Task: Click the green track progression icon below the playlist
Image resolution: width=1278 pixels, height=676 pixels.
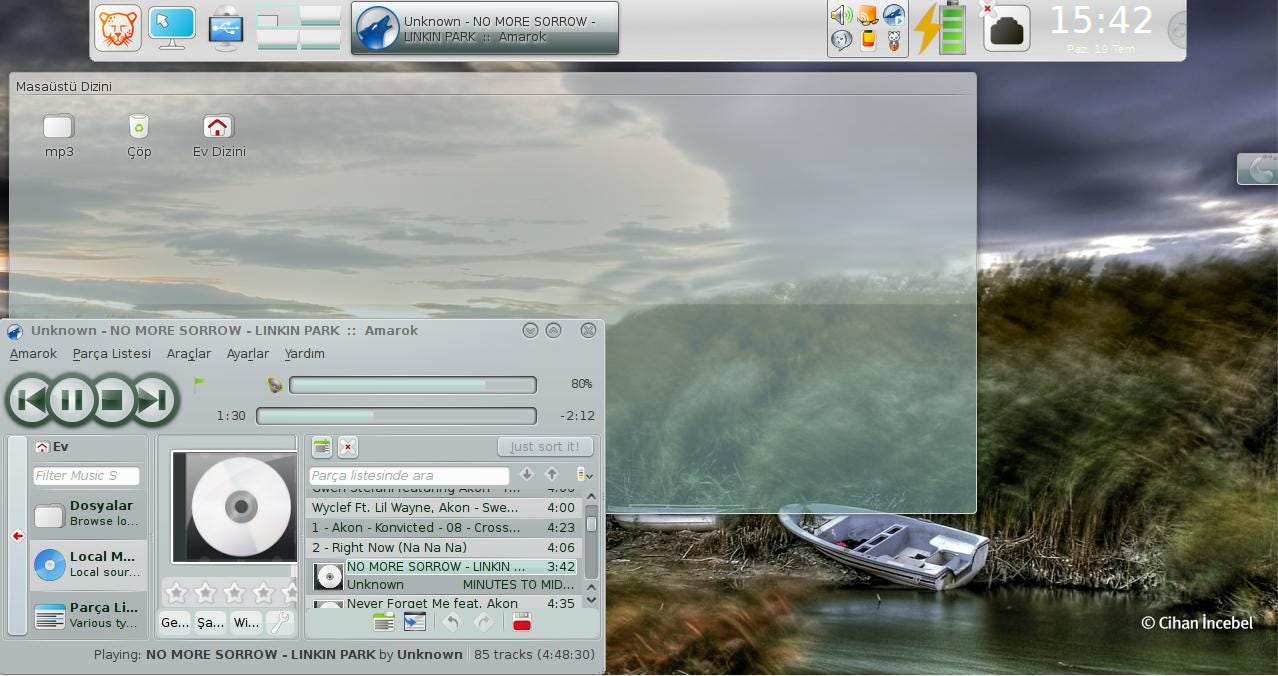Action: pyautogui.click(x=383, y=623)
